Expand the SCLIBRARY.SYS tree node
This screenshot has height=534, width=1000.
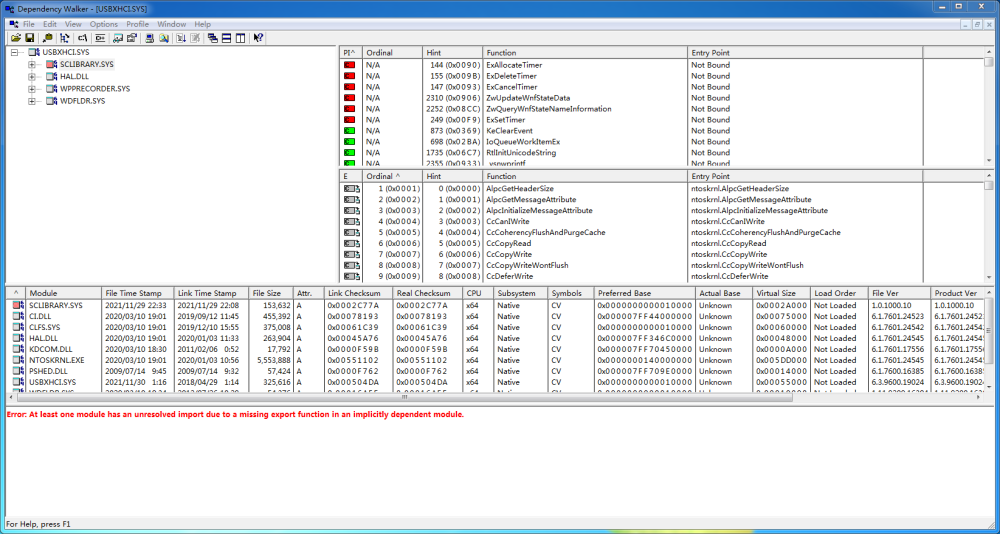click(33, 64)
